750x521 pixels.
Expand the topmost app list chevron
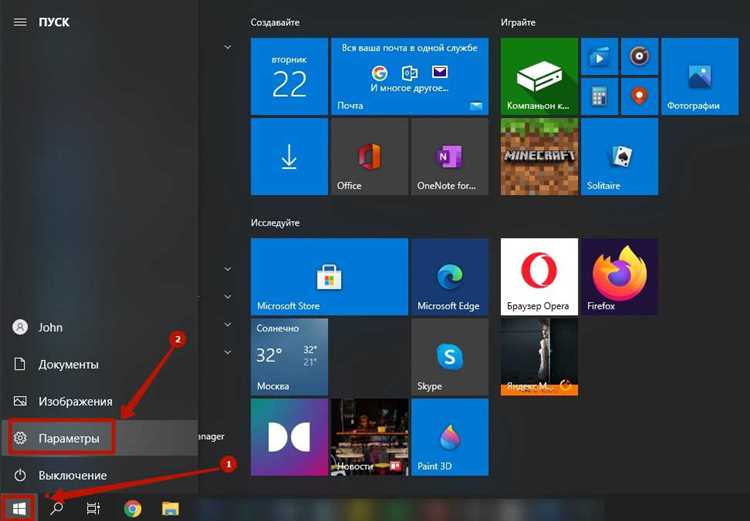click(x=228, y=47)
